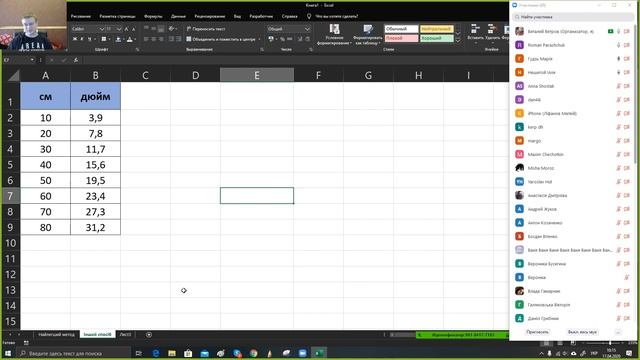Switch to the Лист3 sheet tab
The width and height of the screenshot is (640, 360).
click(125, 335)
